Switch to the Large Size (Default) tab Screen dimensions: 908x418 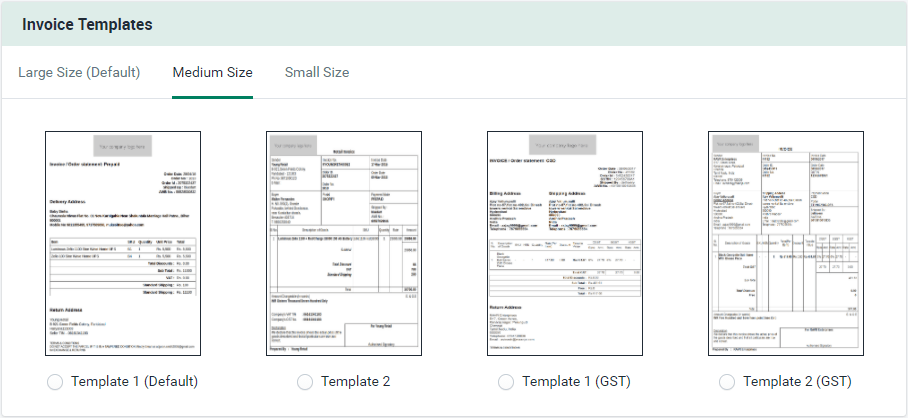(79, 72)
